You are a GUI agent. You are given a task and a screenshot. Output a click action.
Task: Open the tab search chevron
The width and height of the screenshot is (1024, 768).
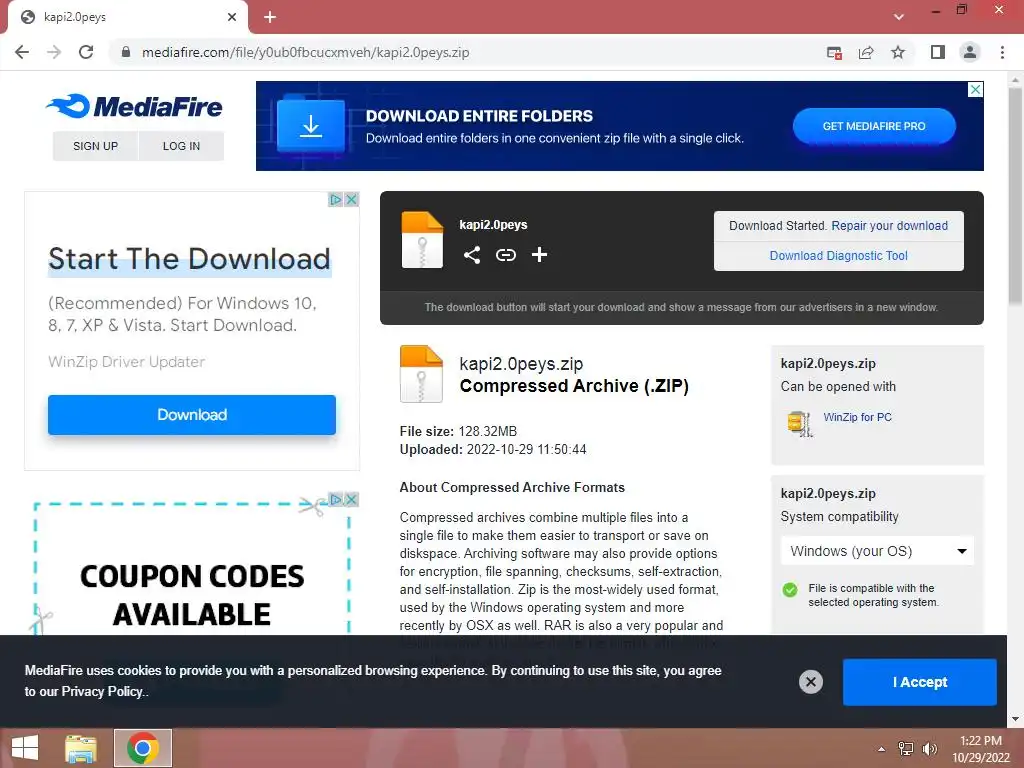899,17
